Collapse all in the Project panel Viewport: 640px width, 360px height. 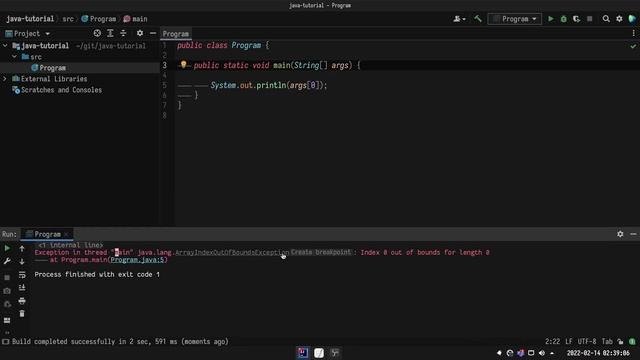click(x=123, y=33)
